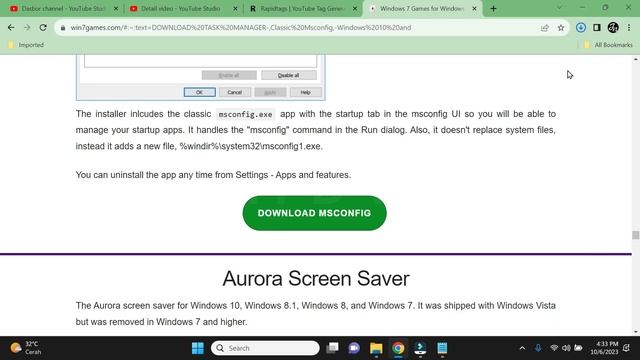Close the Detail video tab
640x360 pixels.
pyautogui.click(x=235, y=9)
